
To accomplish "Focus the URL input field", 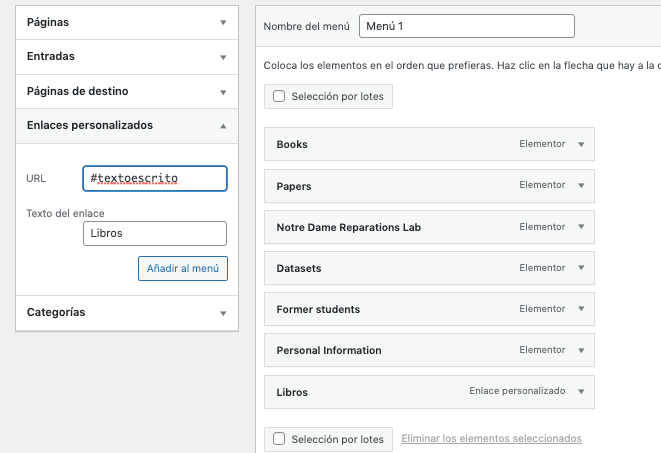I will tap(155, 178).
